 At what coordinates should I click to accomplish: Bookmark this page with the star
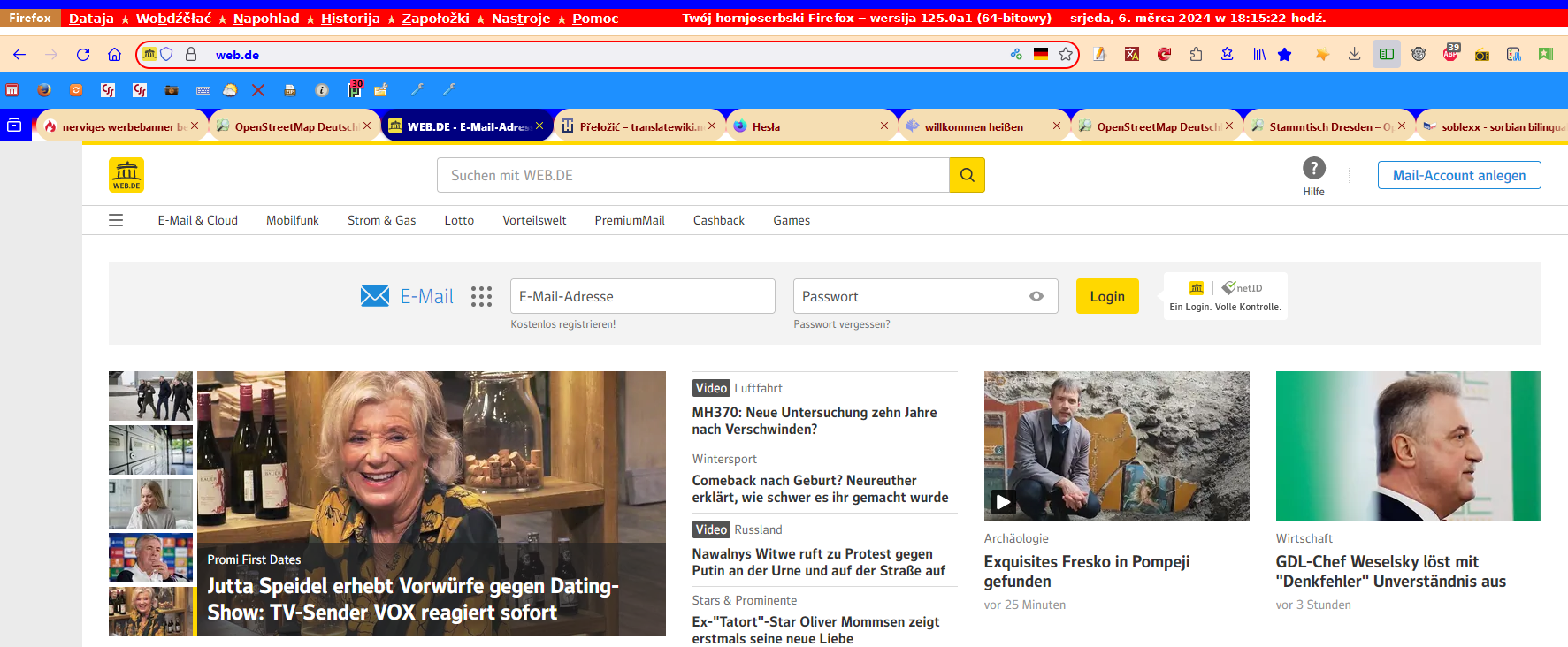click(1066, 55)
